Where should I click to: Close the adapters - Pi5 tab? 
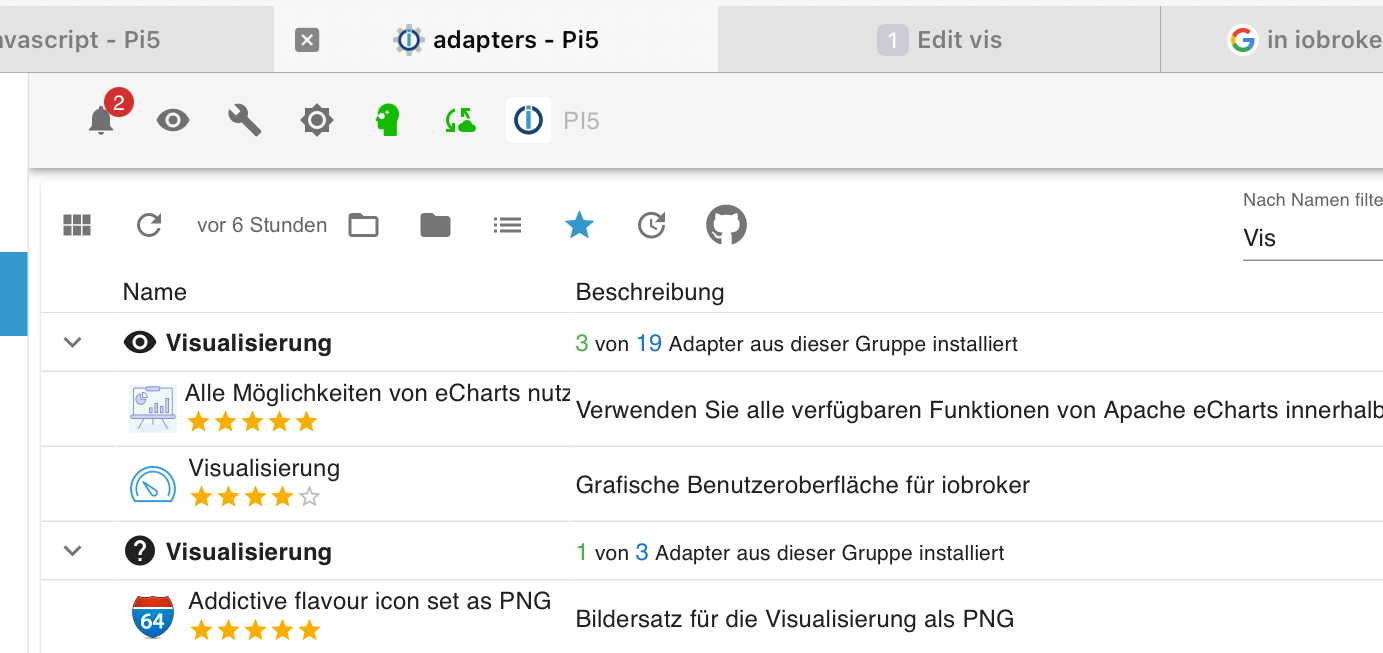click(x=307, y=40)
